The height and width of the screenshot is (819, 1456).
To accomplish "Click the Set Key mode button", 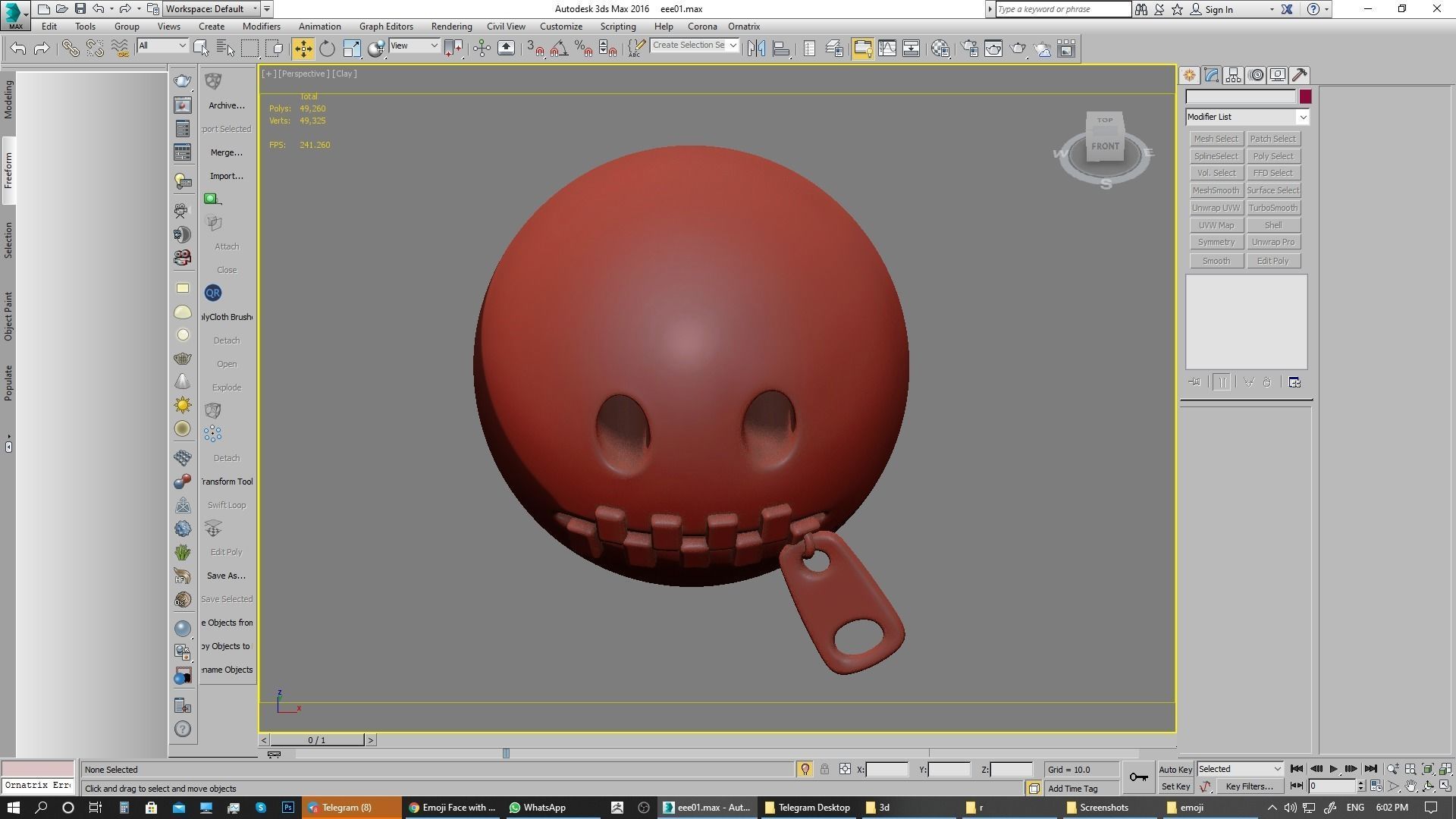I will click(1175, 786).
